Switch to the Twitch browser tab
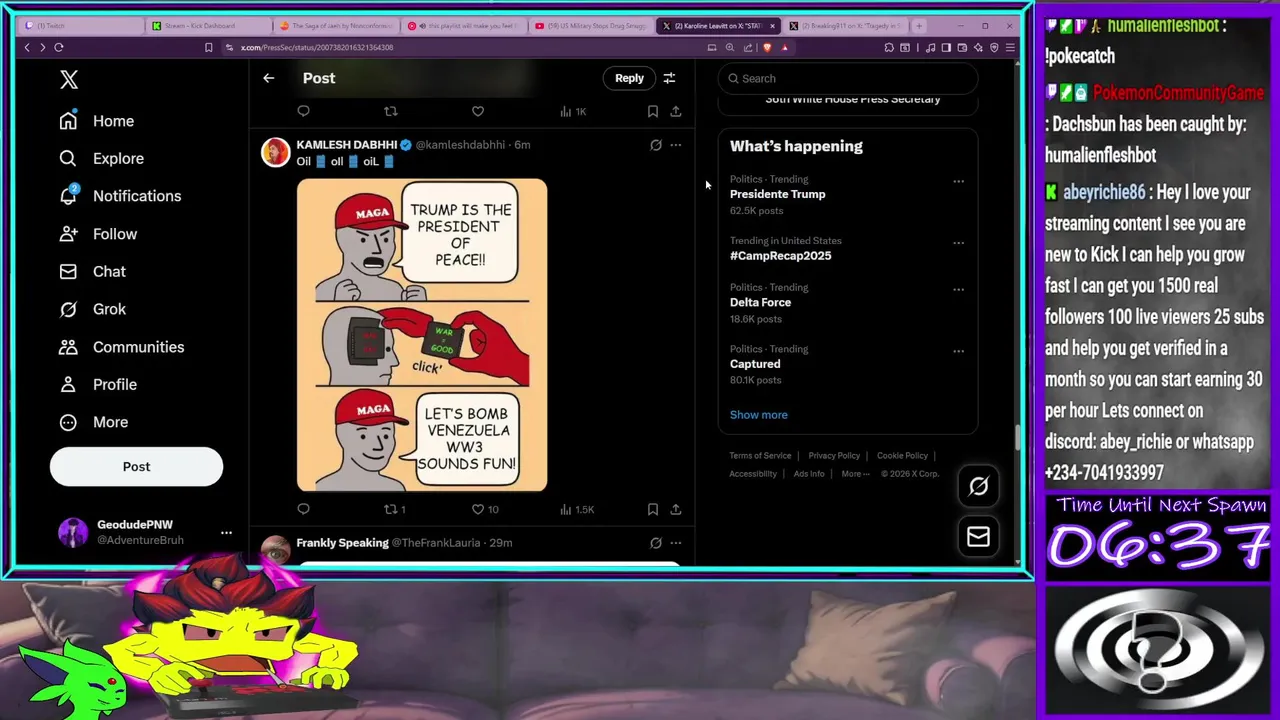 coord(80,25)
